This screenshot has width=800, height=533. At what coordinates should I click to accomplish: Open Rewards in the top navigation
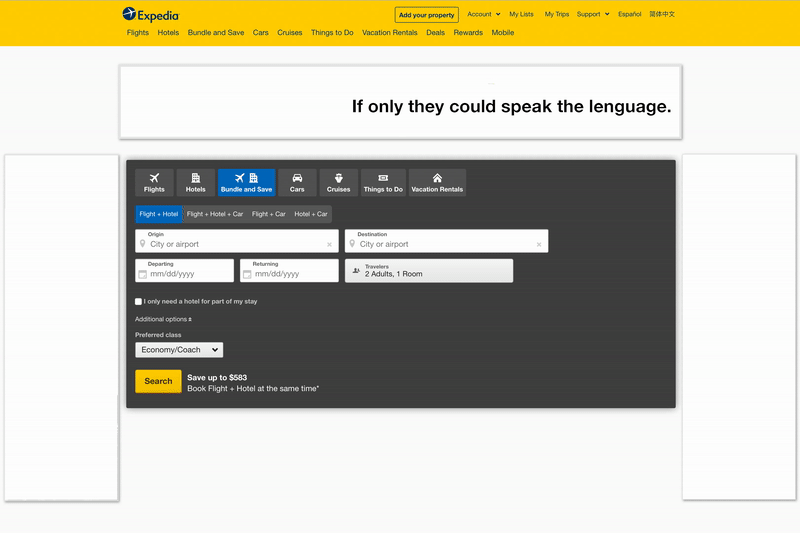[468, 33]
